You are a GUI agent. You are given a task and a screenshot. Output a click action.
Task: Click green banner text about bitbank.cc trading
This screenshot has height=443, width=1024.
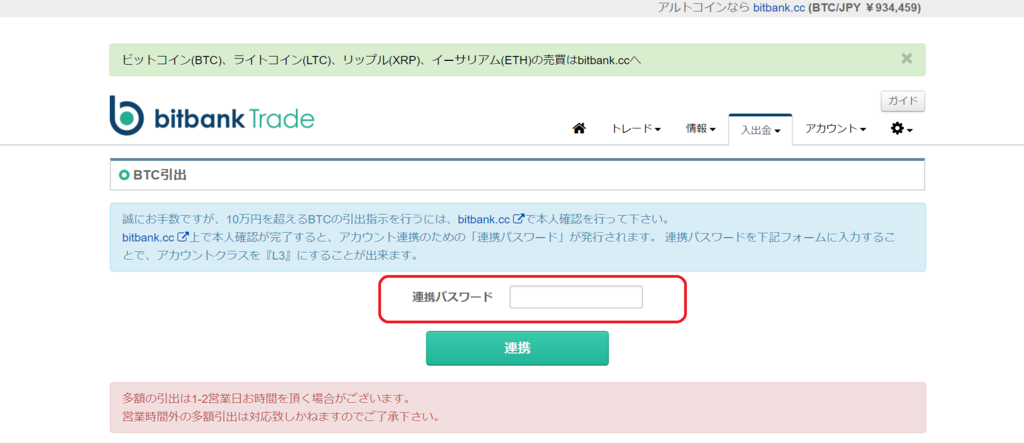tap(382, 59)
